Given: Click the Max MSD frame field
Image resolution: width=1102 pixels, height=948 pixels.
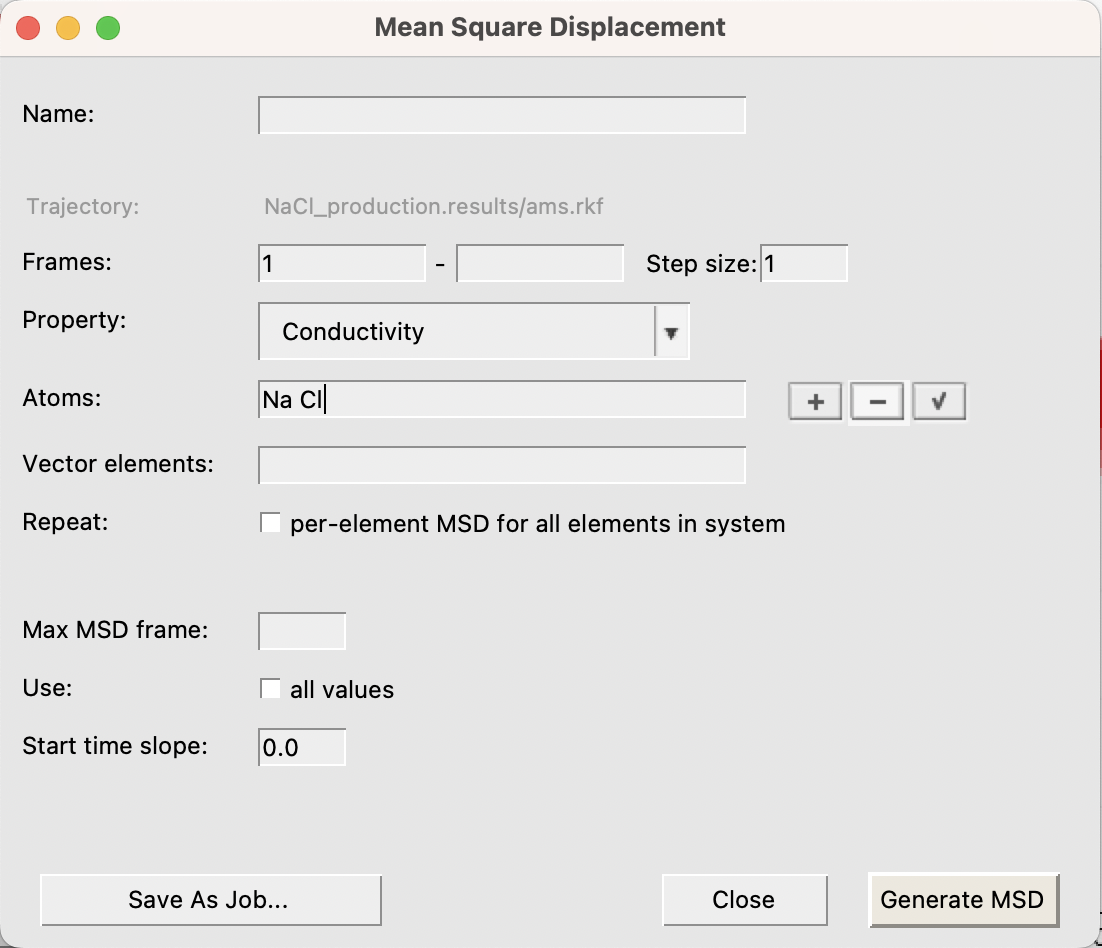Looking at the screenshot, I should click(302, 631).
